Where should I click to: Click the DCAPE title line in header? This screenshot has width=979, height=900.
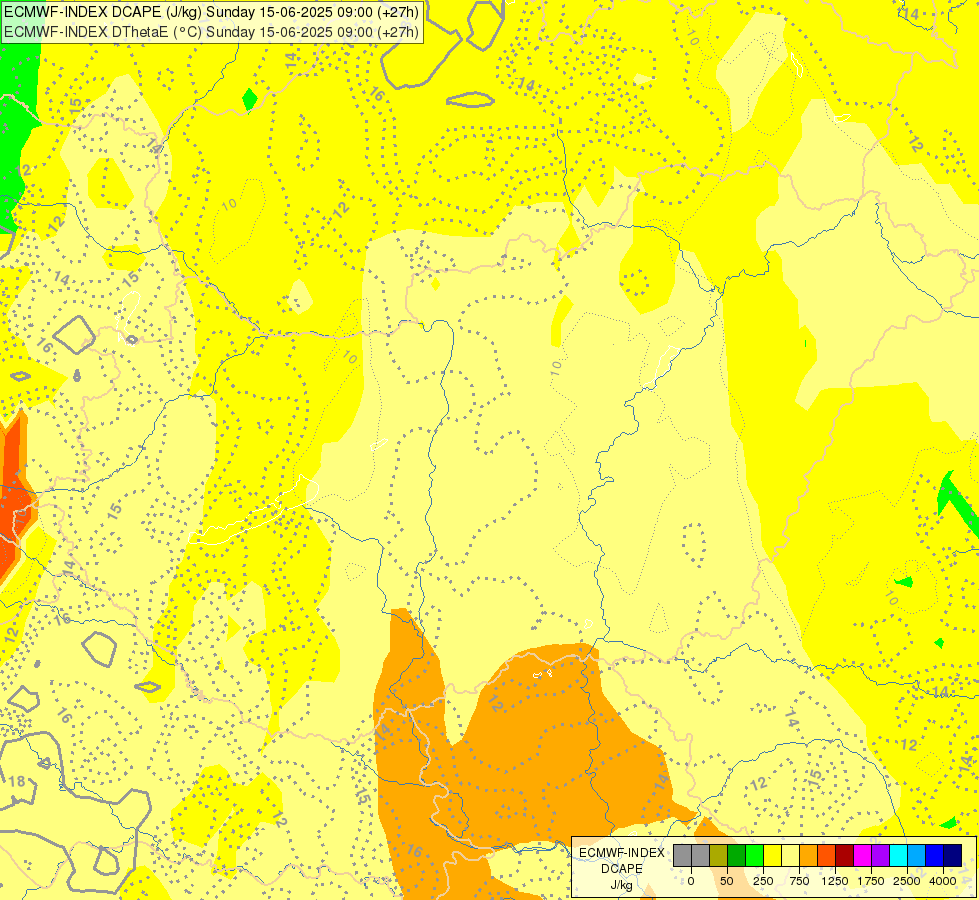point(210,12)
